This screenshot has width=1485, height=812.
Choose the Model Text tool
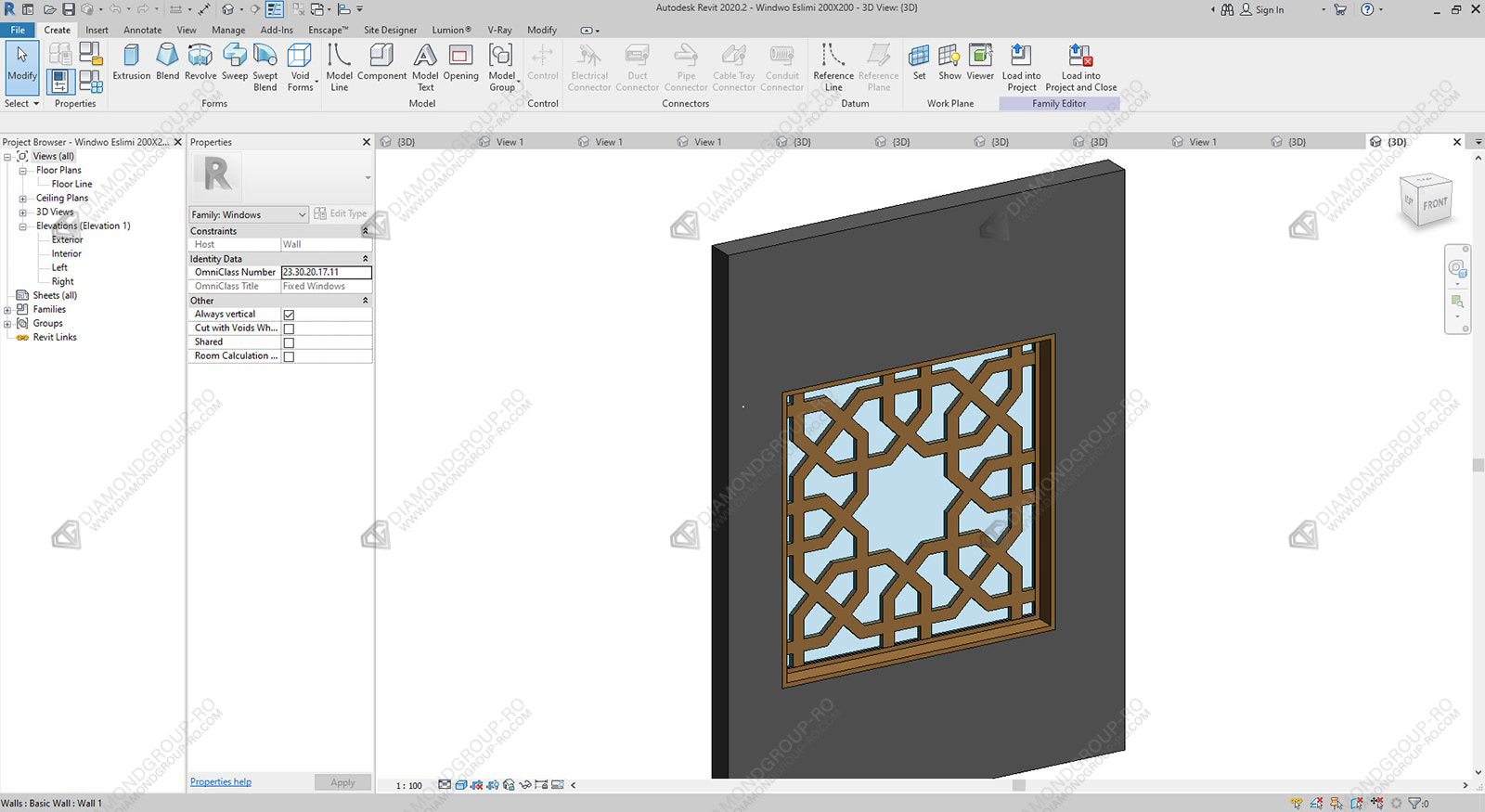(x=425, y=67)
